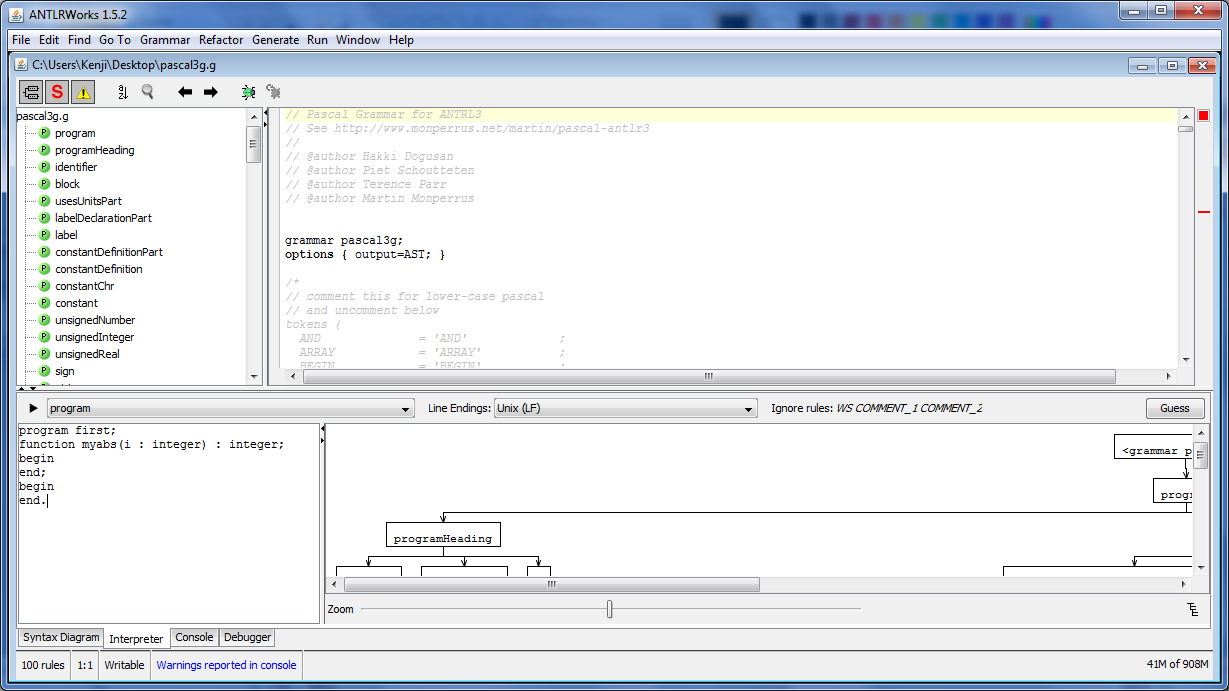Click the '41M of 908M' memory indicator
The image size is (1229, 691).
1177,665
